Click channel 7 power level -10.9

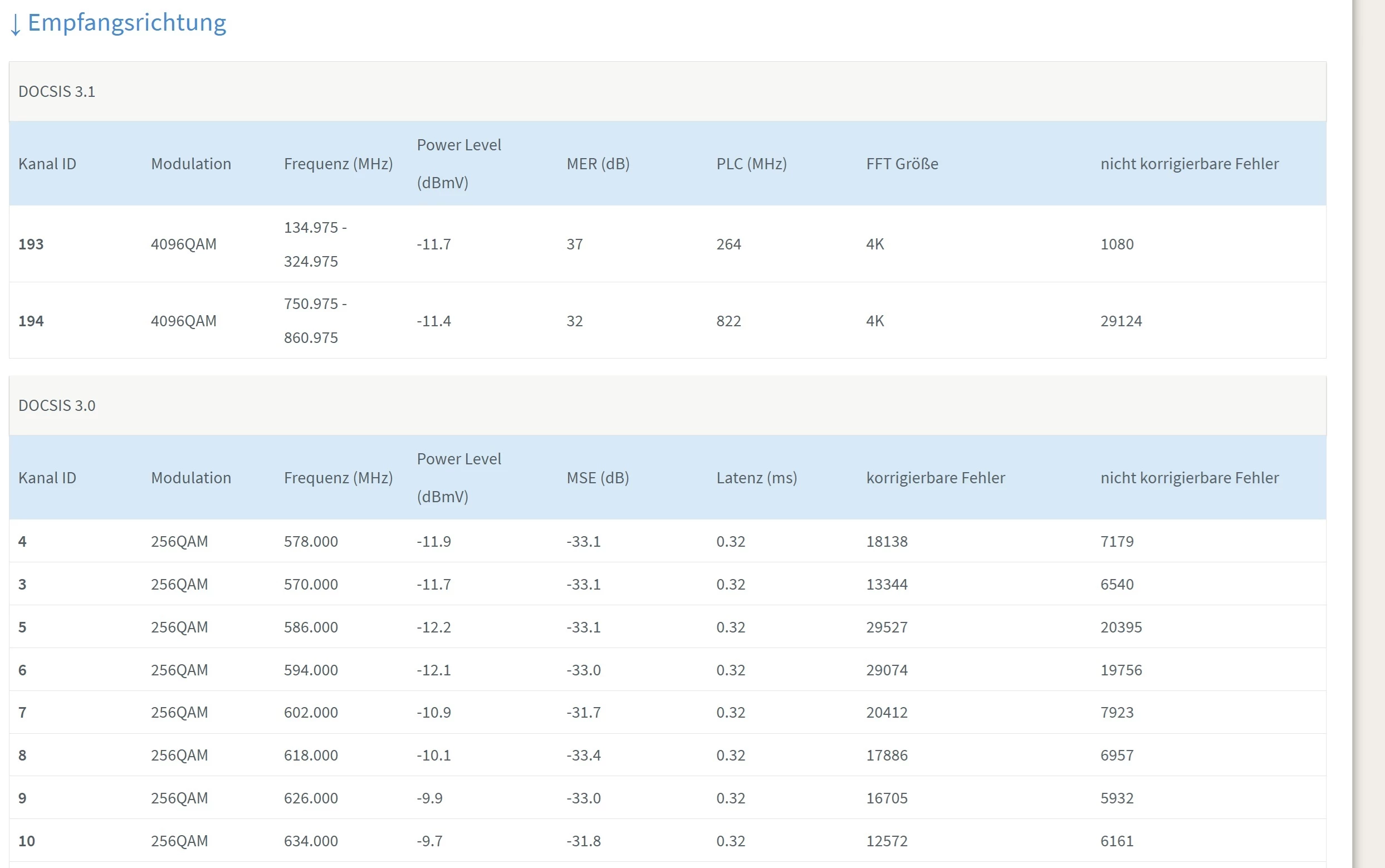click(433, 713)
